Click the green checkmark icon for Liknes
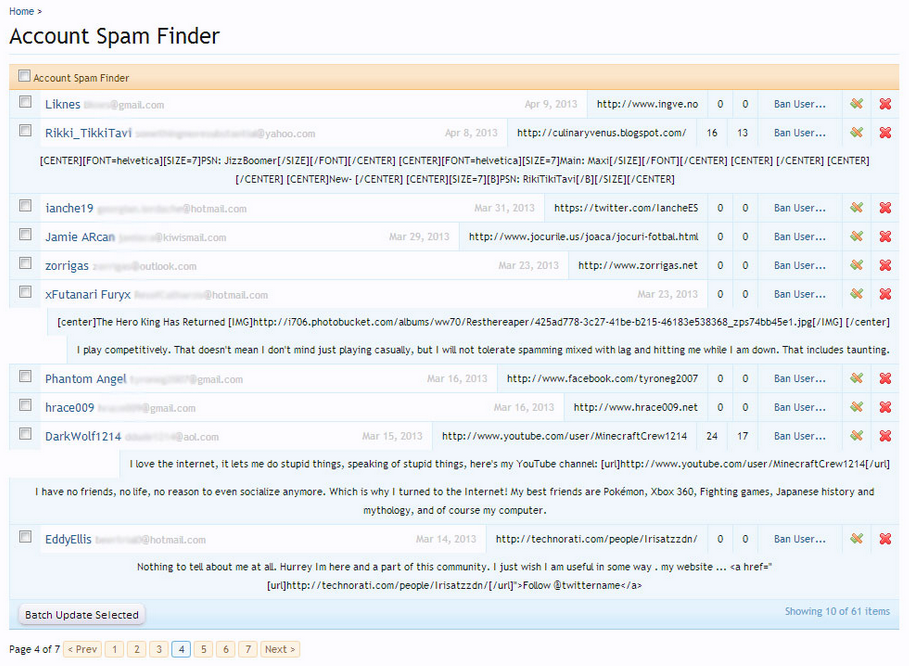Viewport: 909px width, 666px height. pyautogui.click(x=856, y=104)
